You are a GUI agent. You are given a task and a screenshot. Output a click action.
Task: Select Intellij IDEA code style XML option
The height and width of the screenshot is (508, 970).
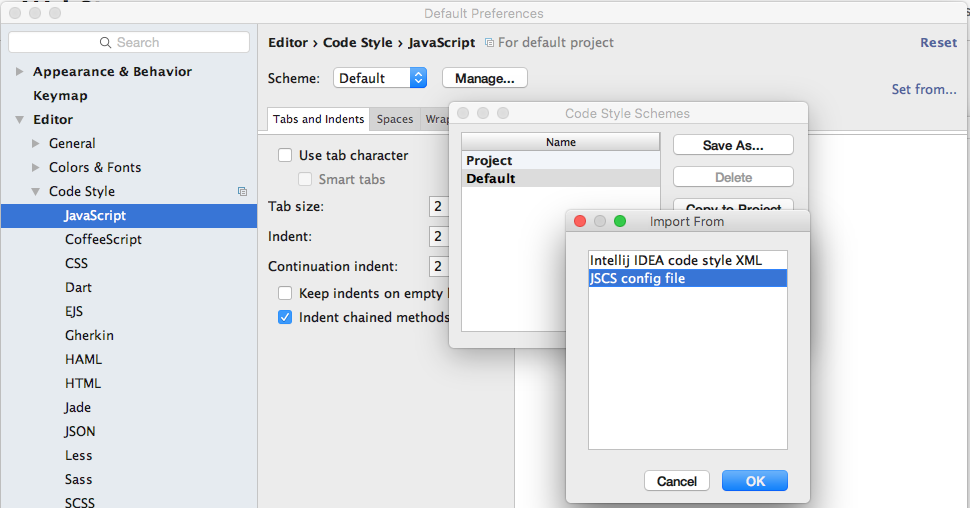pyautogui.click(x=676, y=260)
